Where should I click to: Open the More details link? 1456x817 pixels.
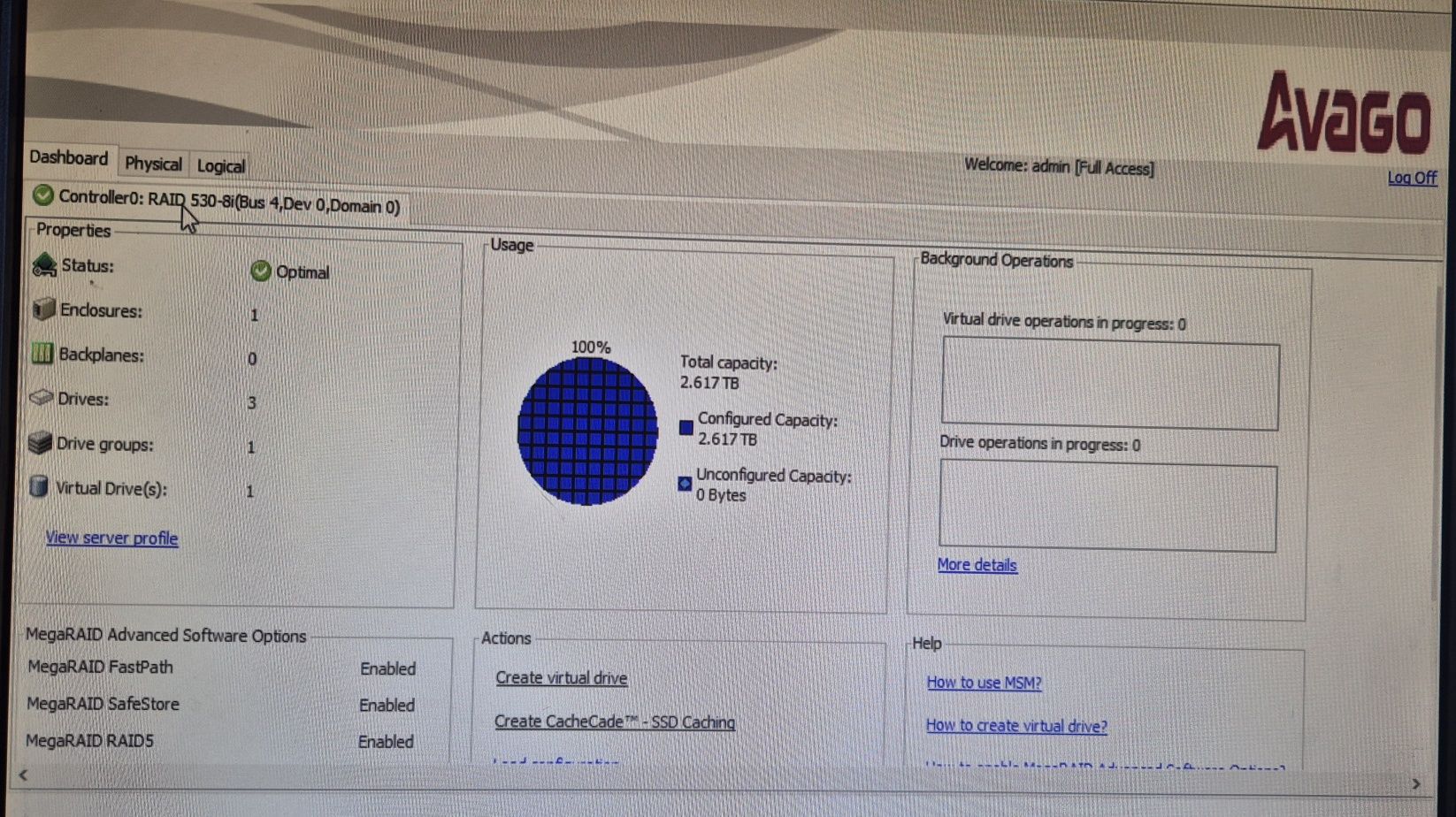[977, 565]
